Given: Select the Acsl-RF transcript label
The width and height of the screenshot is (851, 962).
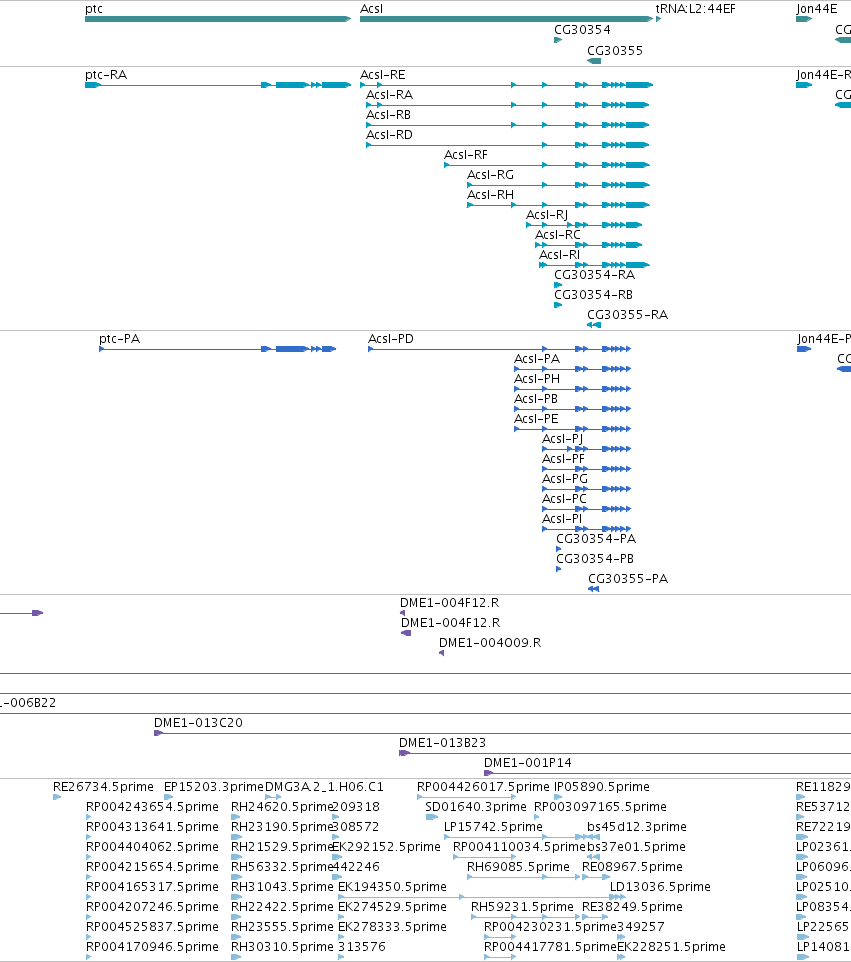Looking at the screenshot, I should point(466,155).
